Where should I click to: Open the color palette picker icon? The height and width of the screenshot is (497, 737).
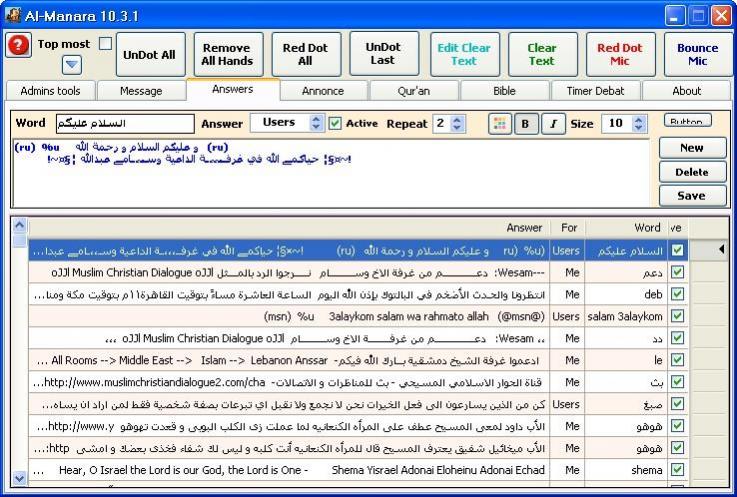[x=498, y=124]
